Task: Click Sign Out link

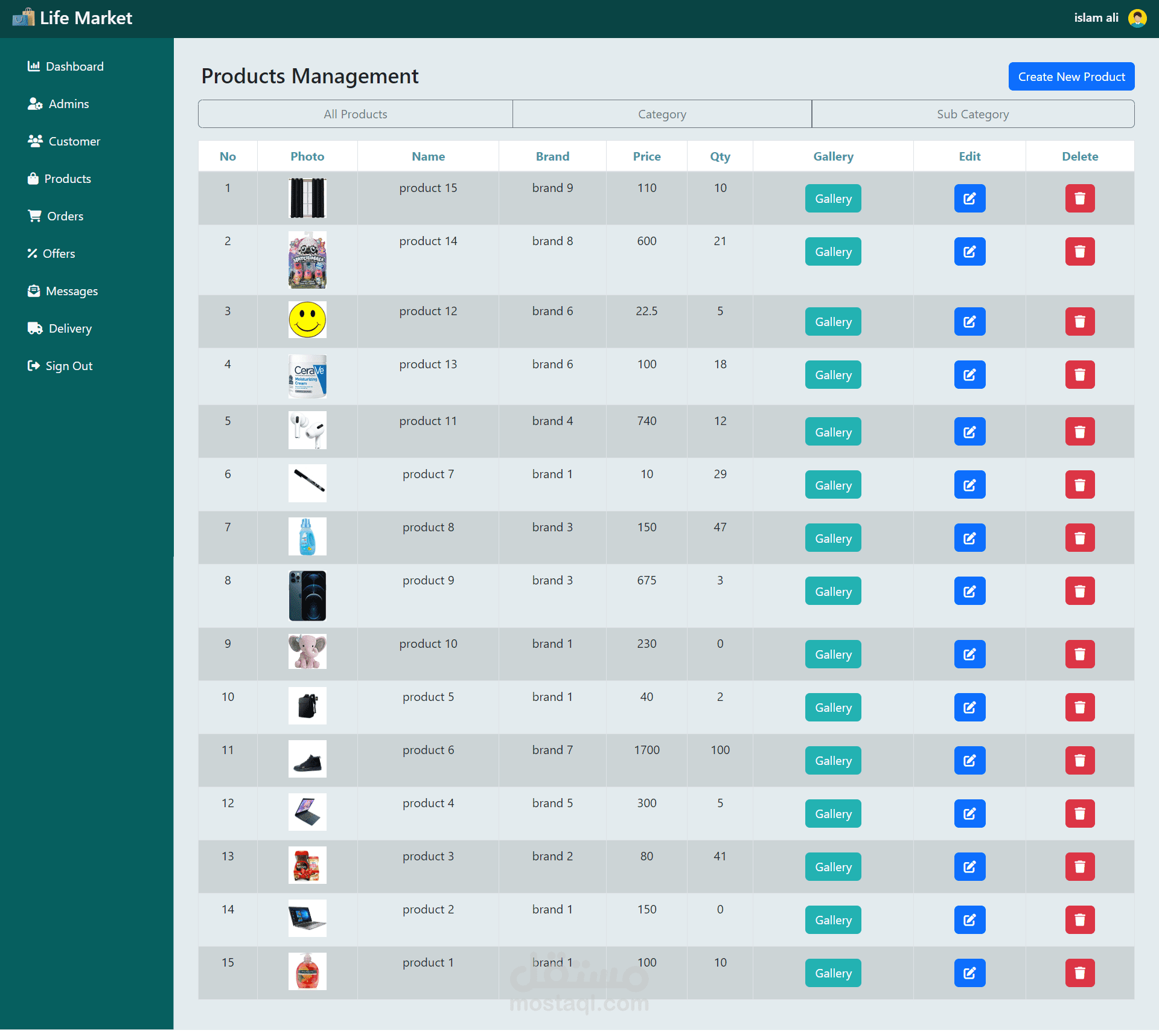Action: (x=68, y=366)
